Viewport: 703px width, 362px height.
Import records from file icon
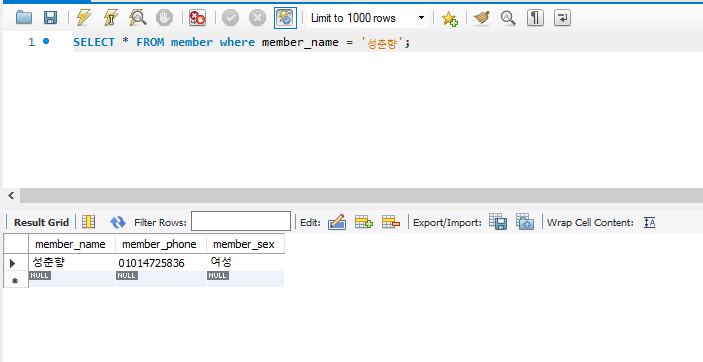pos(525,222)
